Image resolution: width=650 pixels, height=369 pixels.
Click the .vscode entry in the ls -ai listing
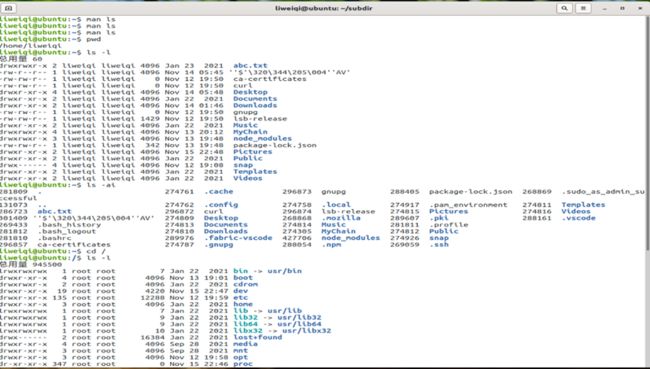578,218
